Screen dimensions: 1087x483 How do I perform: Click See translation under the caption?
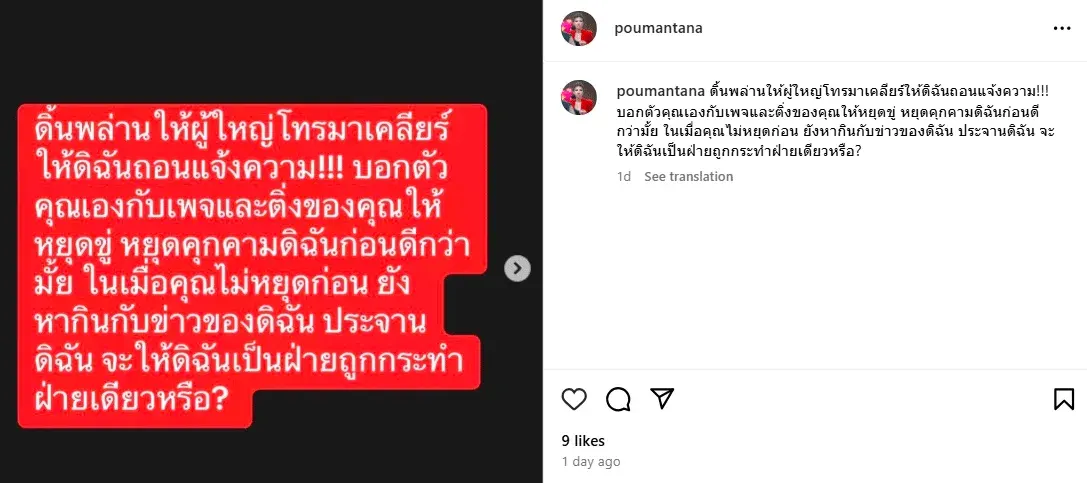coord(688,177)
